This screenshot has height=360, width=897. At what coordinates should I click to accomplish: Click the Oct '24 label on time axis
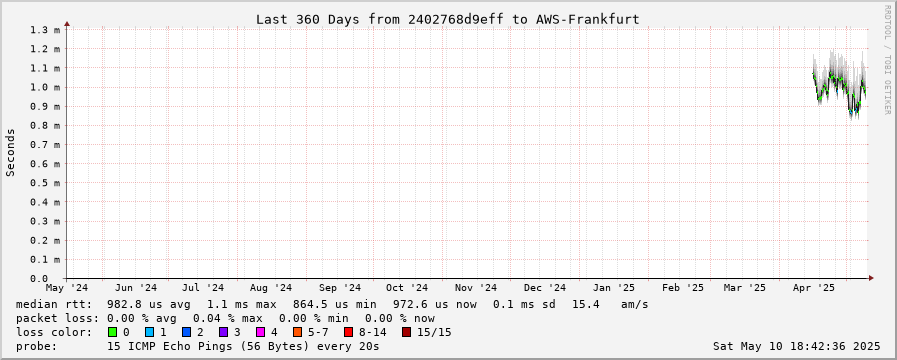click(x=407, y=287)
